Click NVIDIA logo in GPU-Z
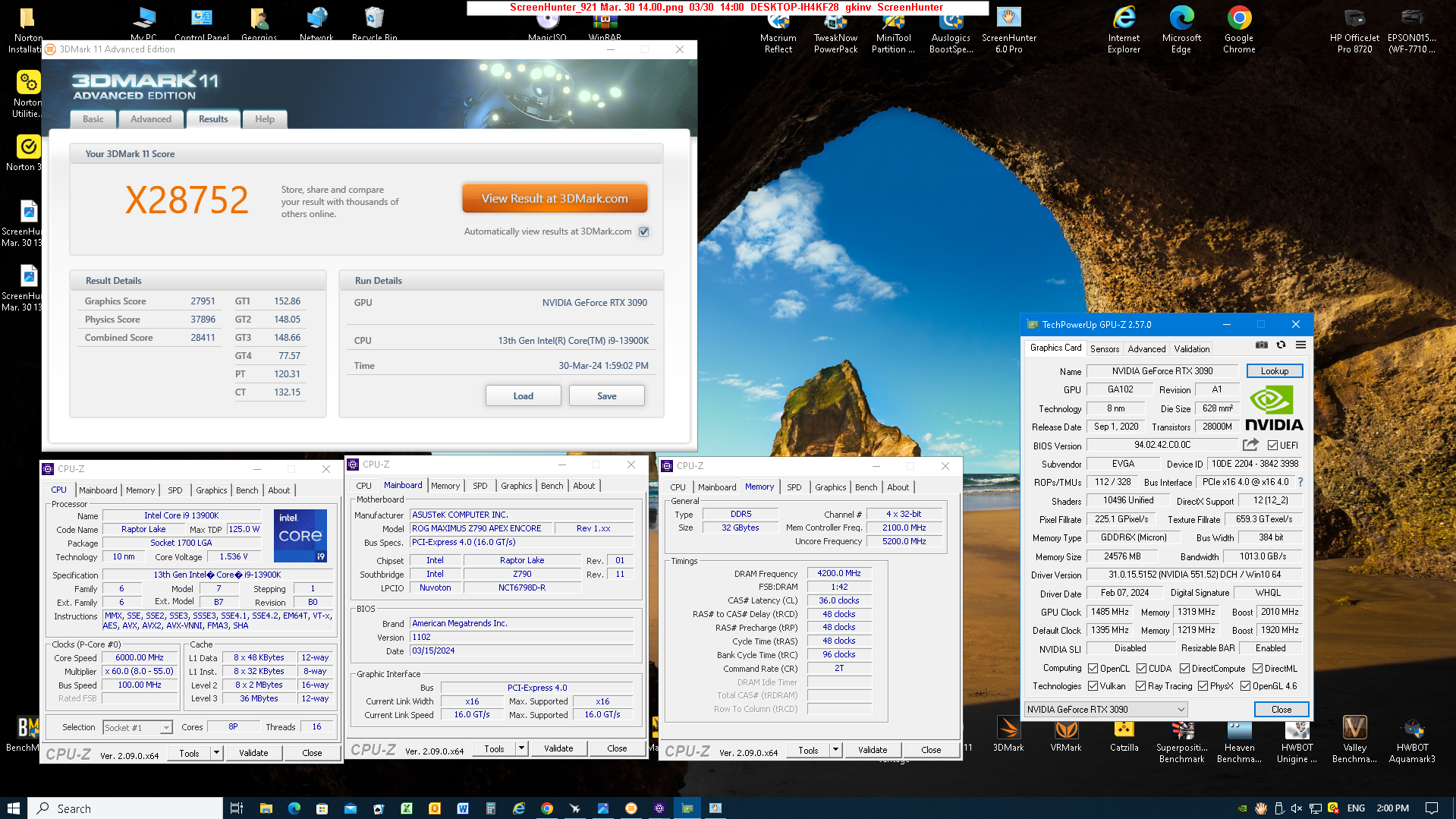 1273,408
